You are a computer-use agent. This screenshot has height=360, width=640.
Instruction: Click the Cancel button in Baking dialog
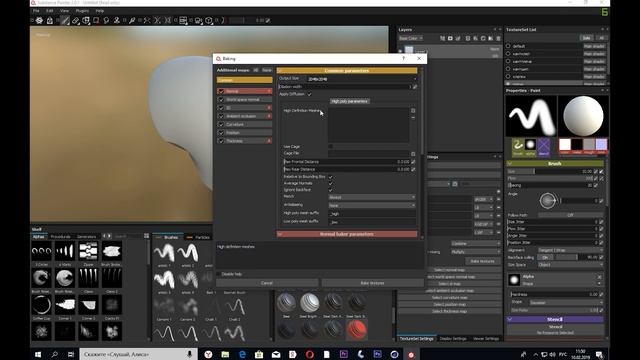coord(267,283)
